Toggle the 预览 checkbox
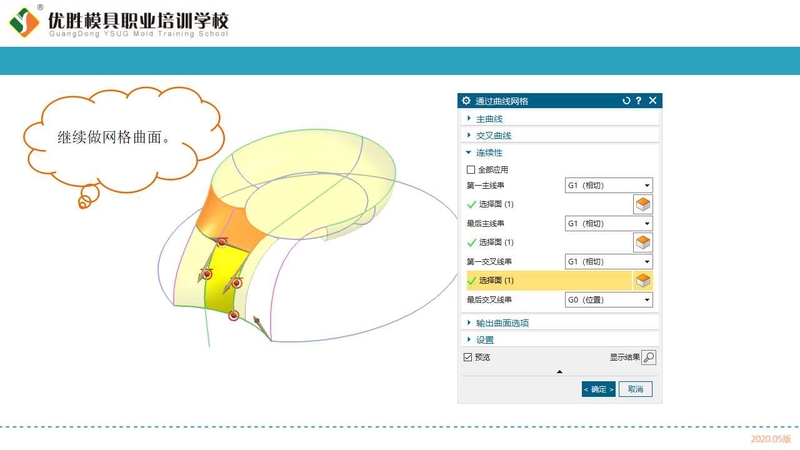Screen dimensions: 800x450 tap(468, 357)
